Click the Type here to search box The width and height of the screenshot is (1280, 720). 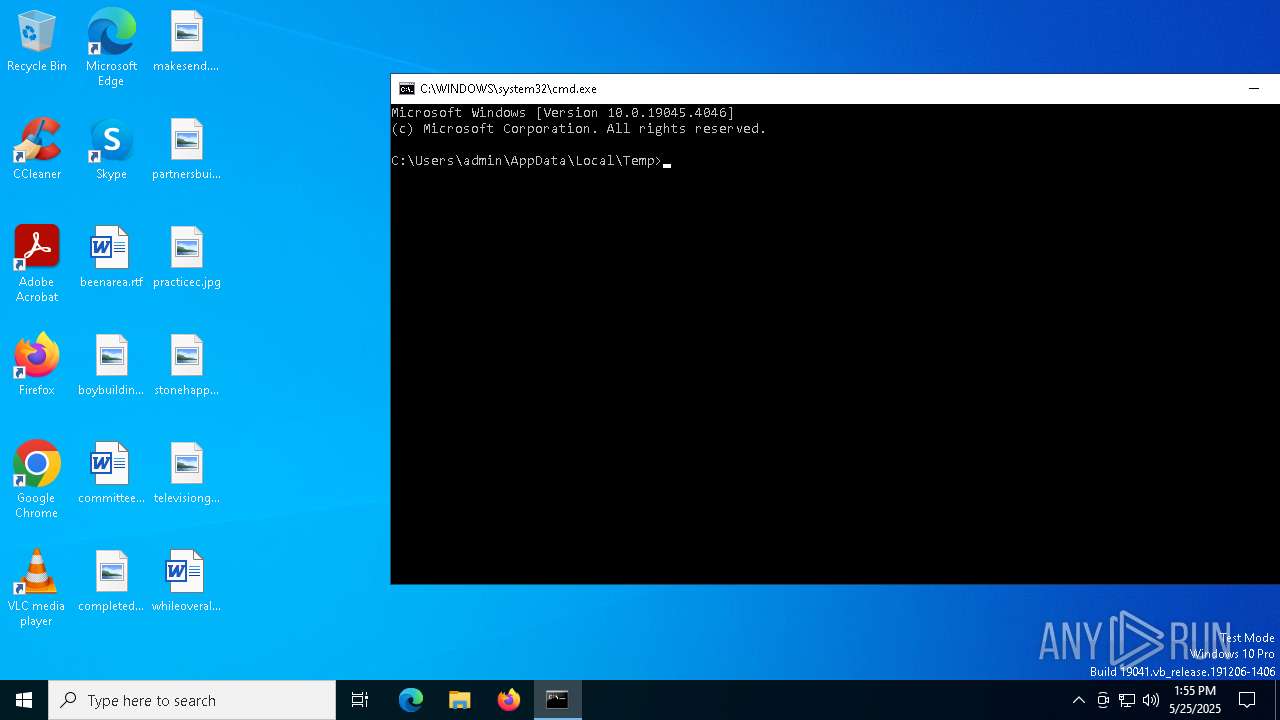(x=192, y=700)
